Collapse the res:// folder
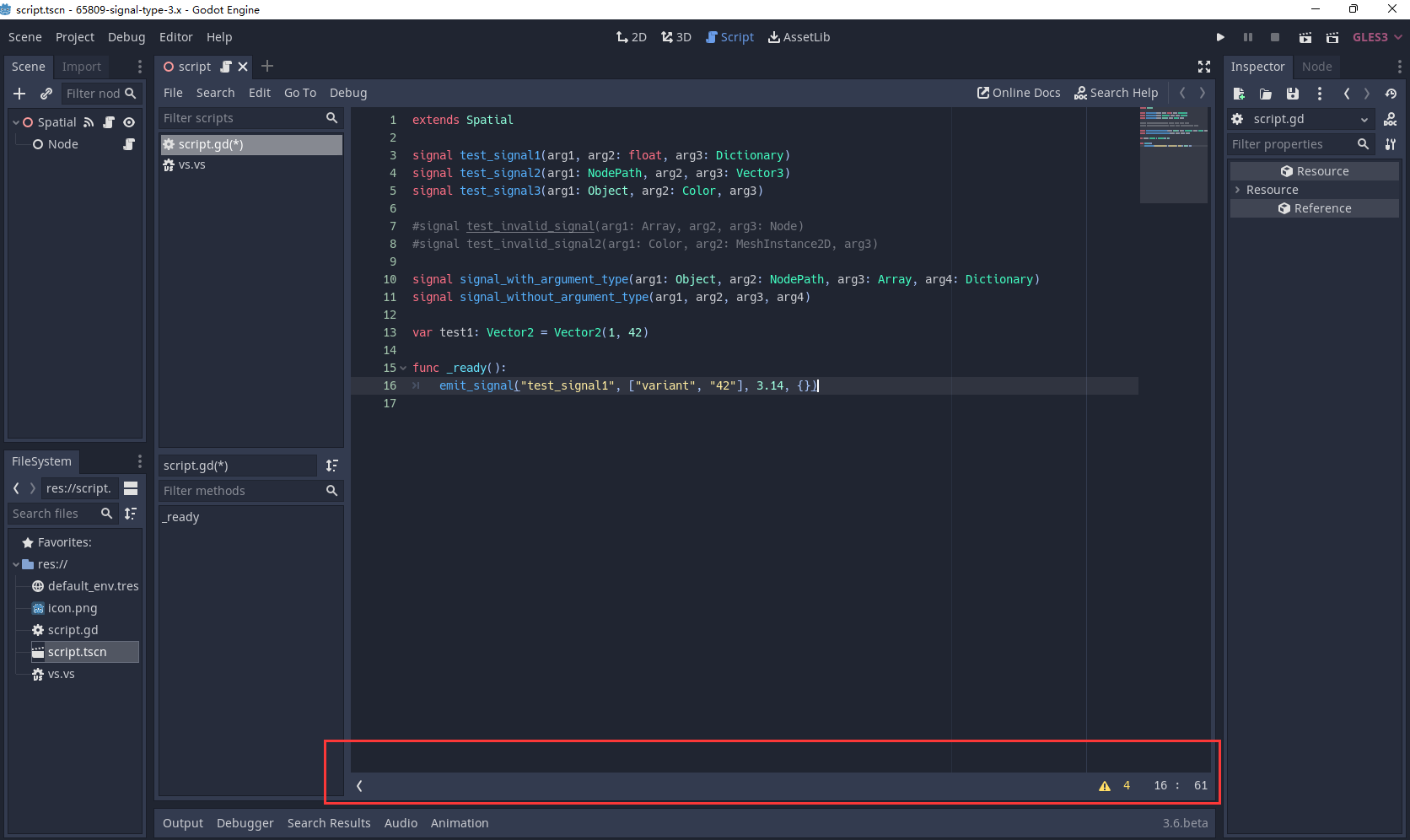The width and height of the screenshot is (1410, 840). pyautogui.click(x=16, y=564)
